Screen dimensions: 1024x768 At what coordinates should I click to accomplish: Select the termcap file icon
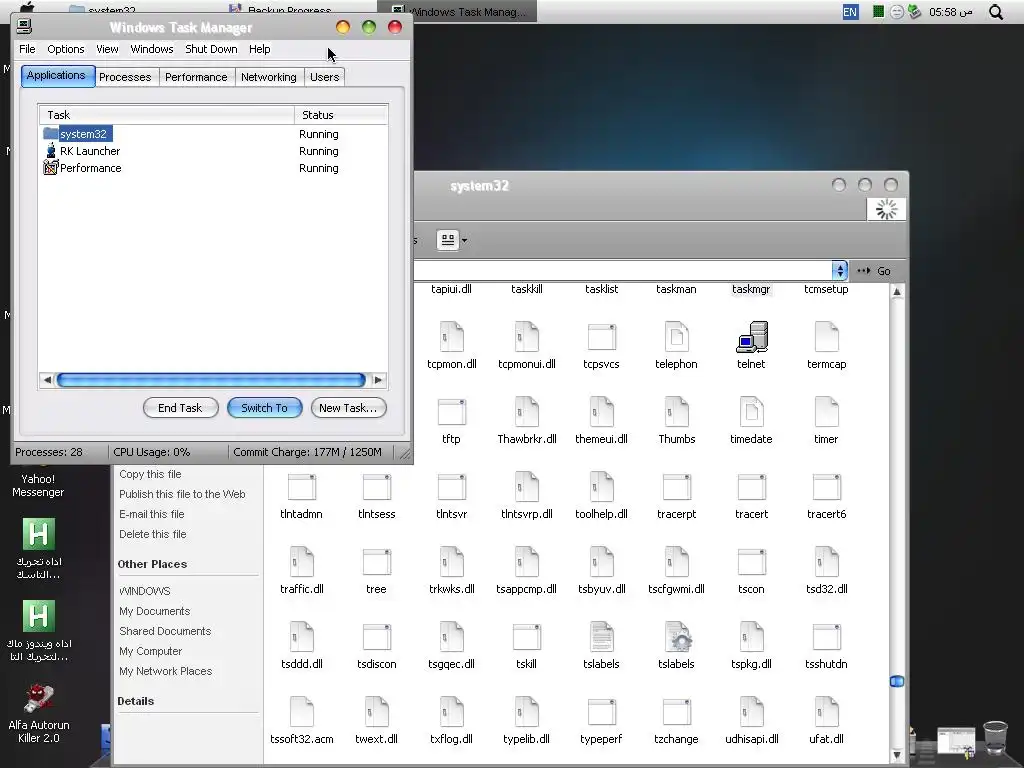pos(826,337)
